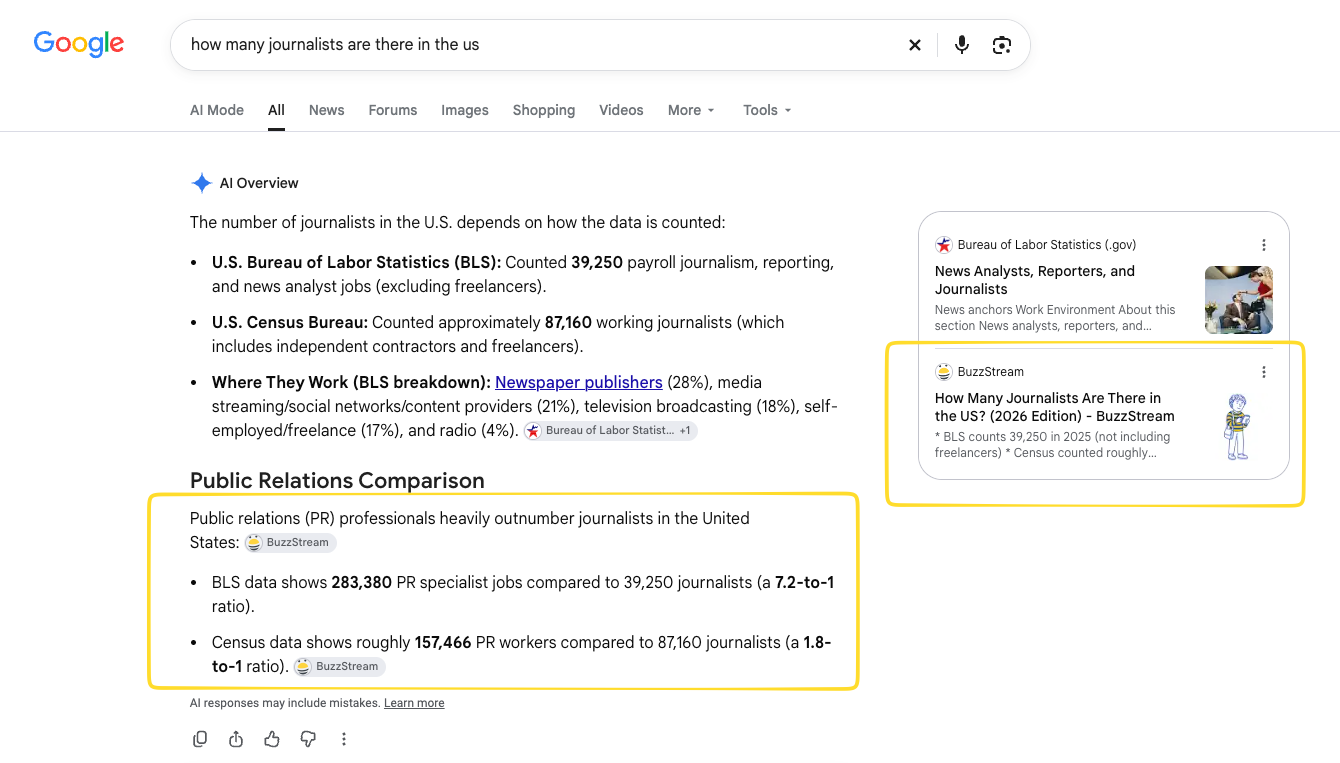Viewport: 1340px width, 763px height.
Task: Open the Bureau of Labor Statistics +1 citation chip
Action: pyautogui.click(x=610, y=431)
